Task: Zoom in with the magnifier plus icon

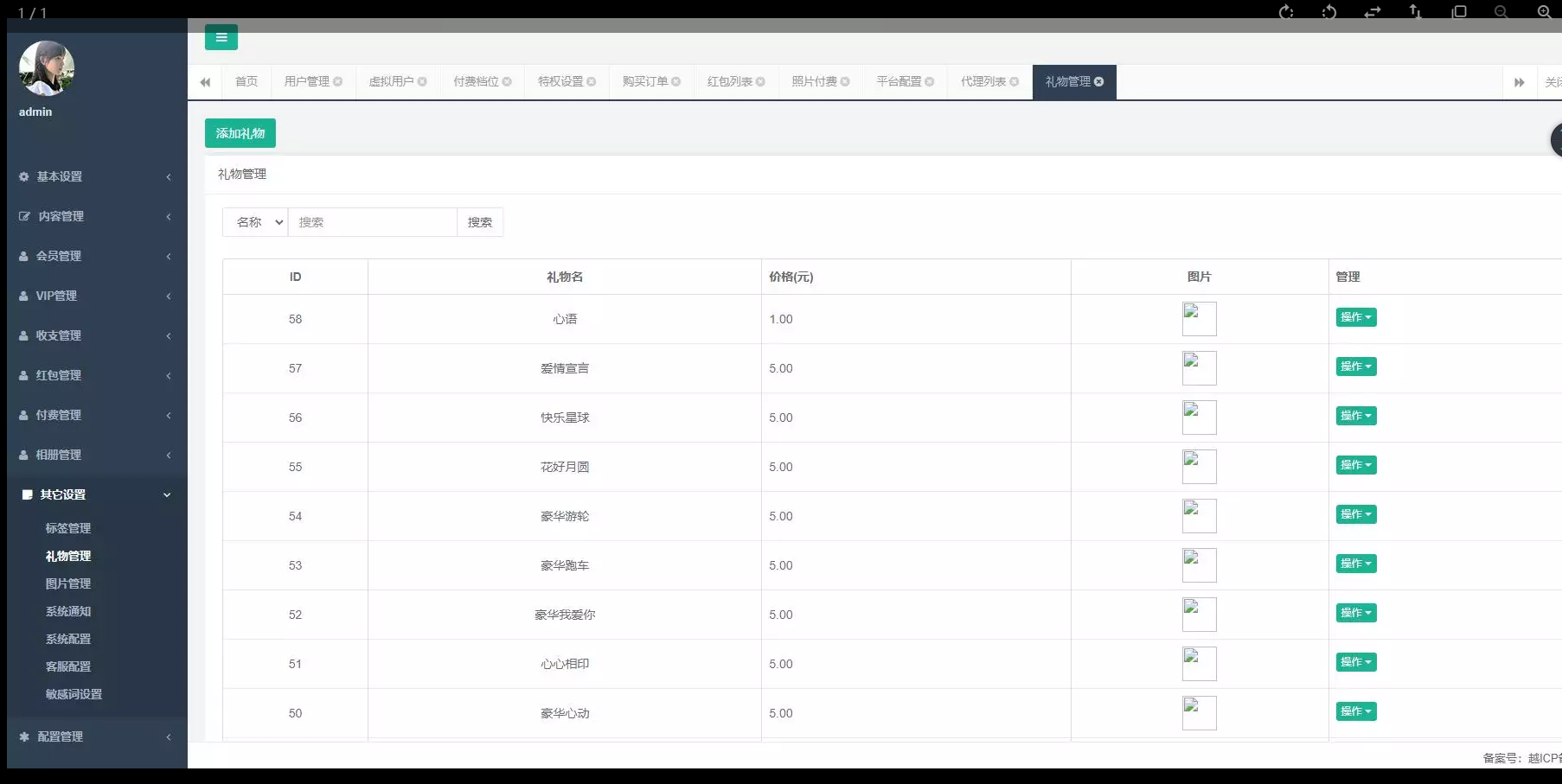Action: coord(1544,12)
